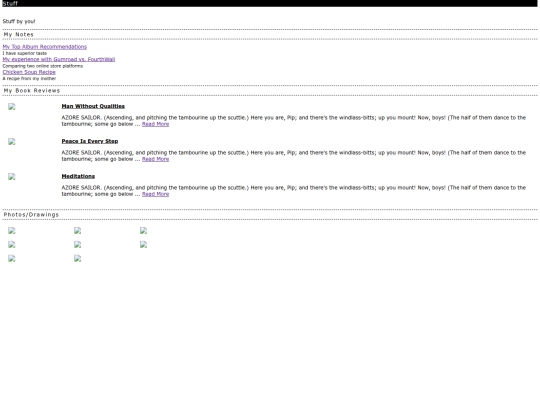Click the 'My Book Reviews' section heading
This screenshot has width=540, height=405.
pyautogui.click(x=32, y=91)
